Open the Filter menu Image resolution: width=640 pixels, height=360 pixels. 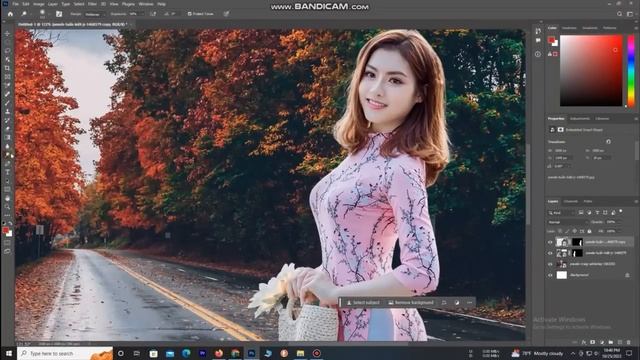(x=93, y=4)
